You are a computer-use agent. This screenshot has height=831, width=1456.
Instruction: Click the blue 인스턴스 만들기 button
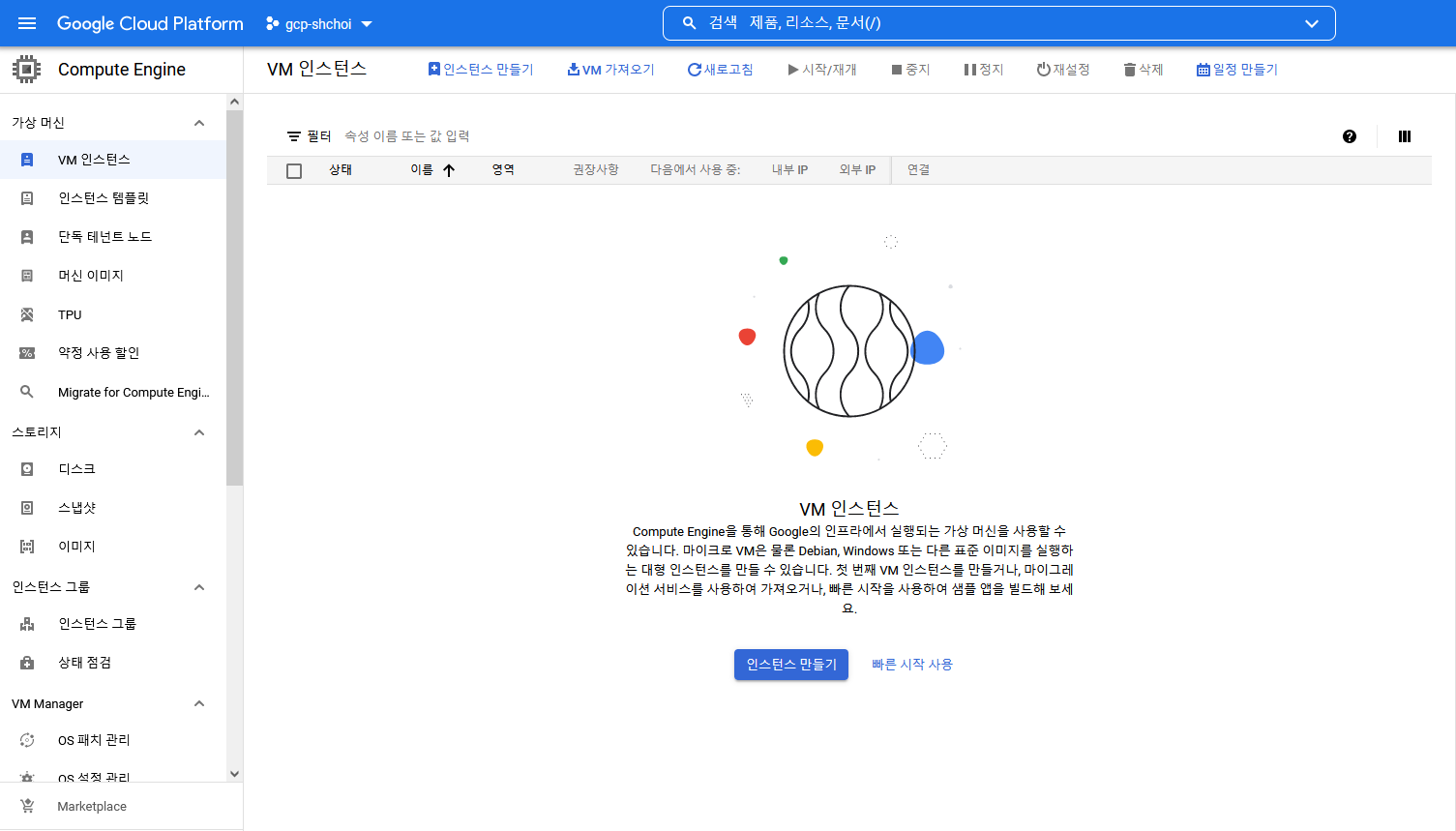tap(791, 665)
